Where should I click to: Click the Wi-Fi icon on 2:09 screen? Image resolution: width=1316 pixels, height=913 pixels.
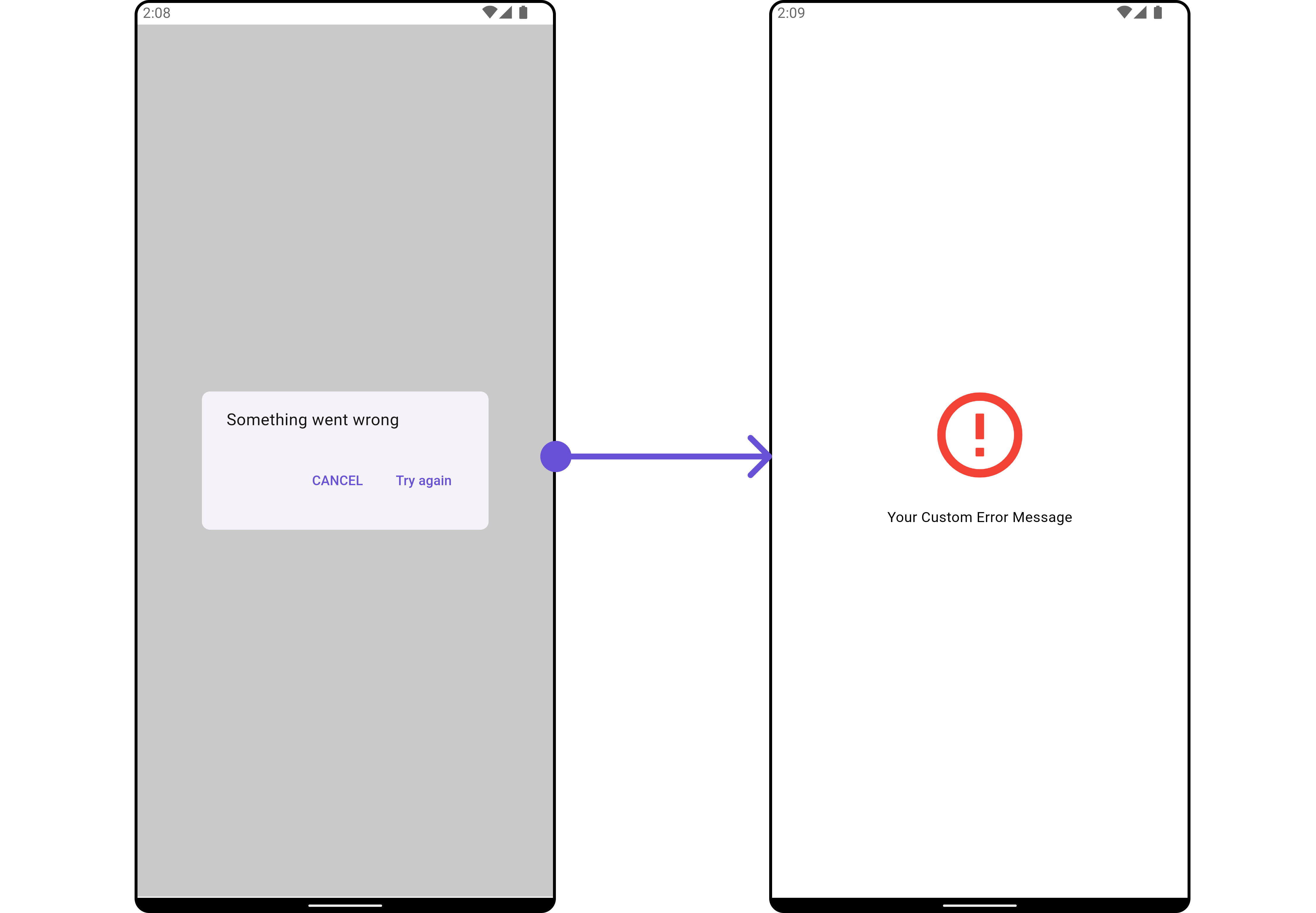1124,12
